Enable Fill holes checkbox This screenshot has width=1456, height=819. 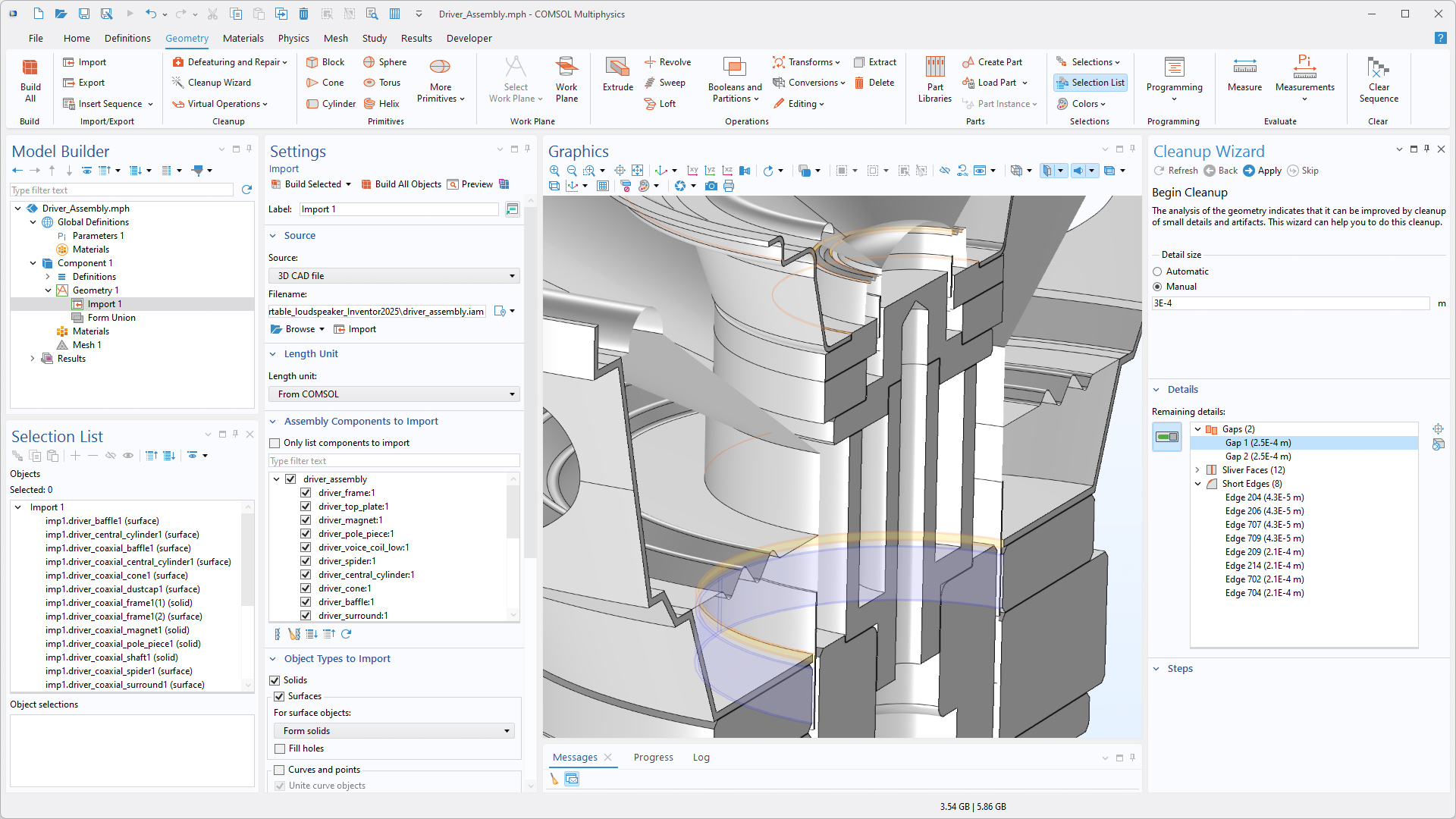pyautogui.click(x=280, y=748)
